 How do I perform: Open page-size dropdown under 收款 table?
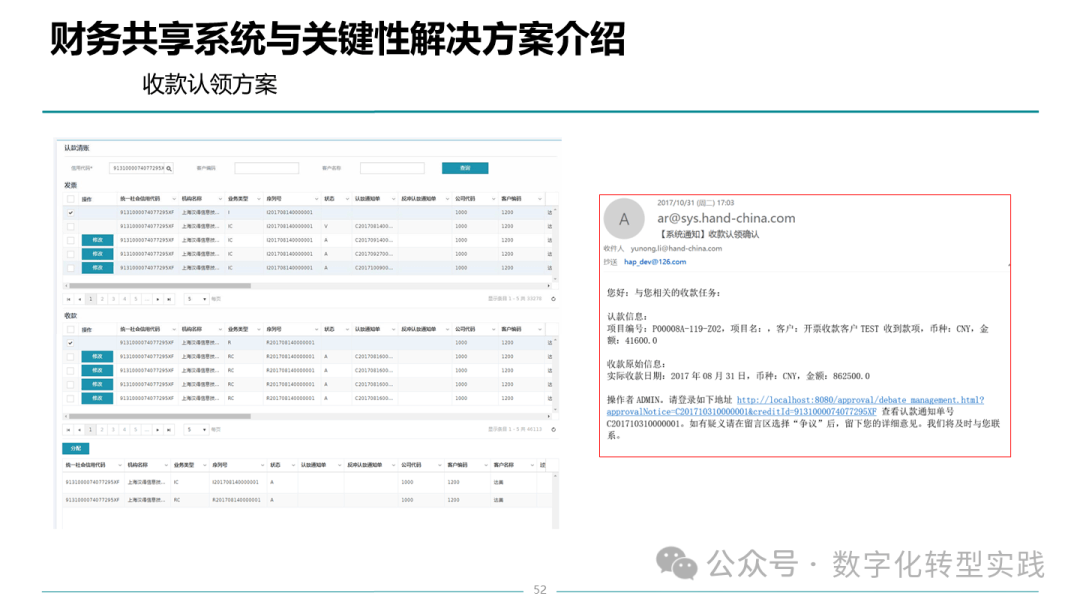pyautogui.click(x=196, y=430)
